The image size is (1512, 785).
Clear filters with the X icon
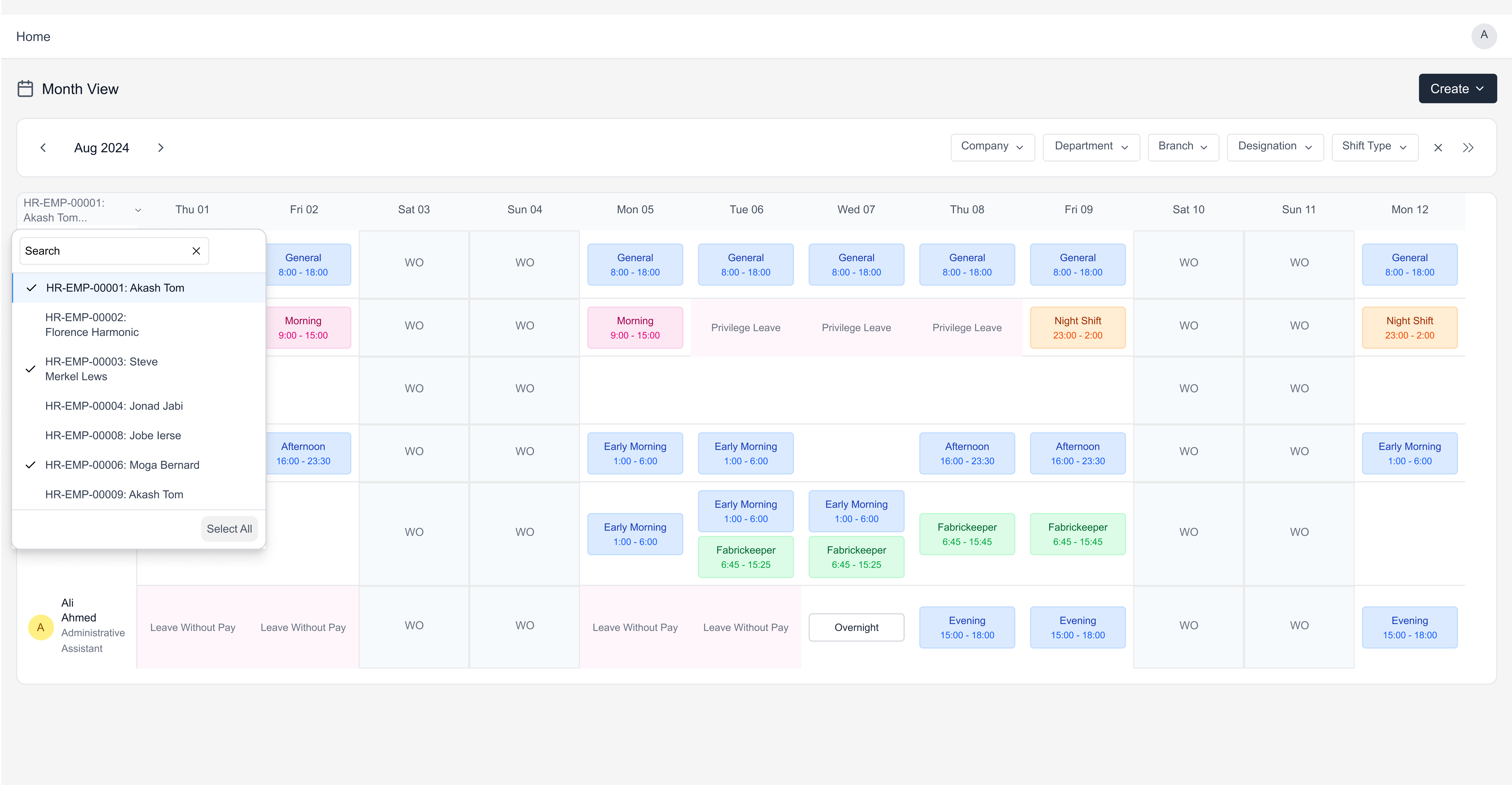tap(1438, 147)
